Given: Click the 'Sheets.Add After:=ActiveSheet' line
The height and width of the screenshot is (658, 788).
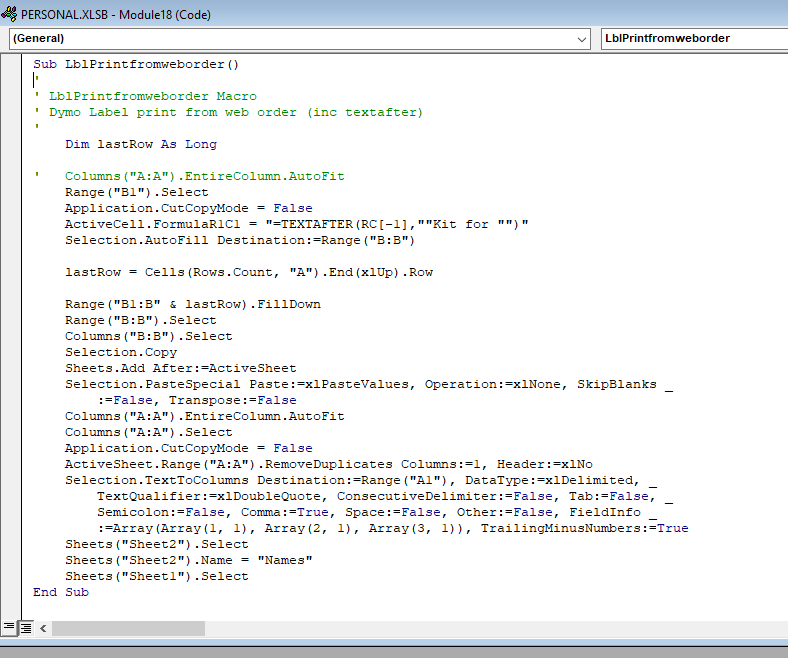Looking at the screenshot, I should [180, 368].
